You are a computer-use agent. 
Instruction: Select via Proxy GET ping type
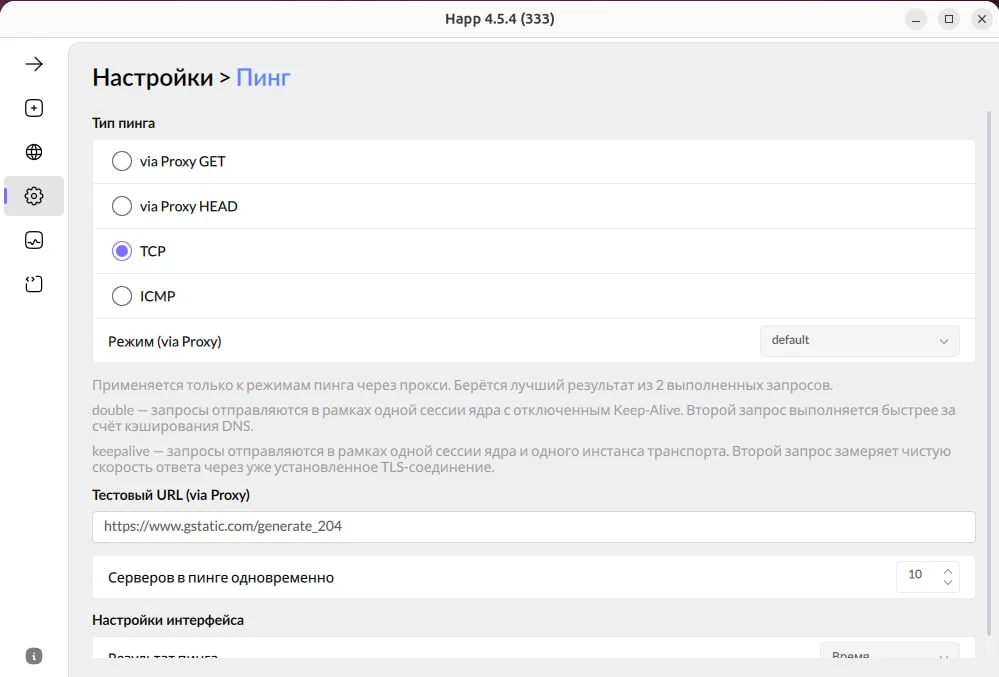pos(122,161)
